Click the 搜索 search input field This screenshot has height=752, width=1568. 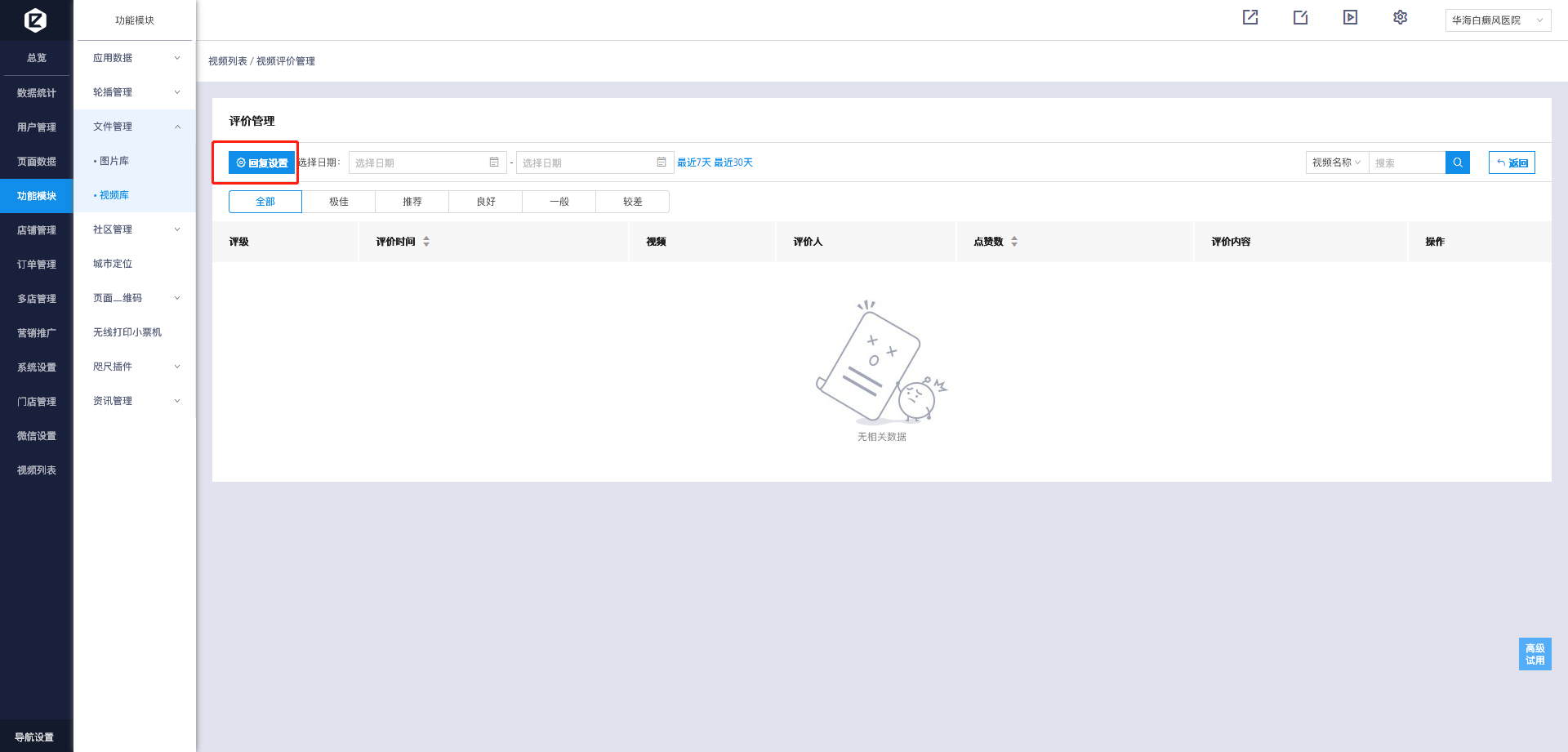(1406, 162)
